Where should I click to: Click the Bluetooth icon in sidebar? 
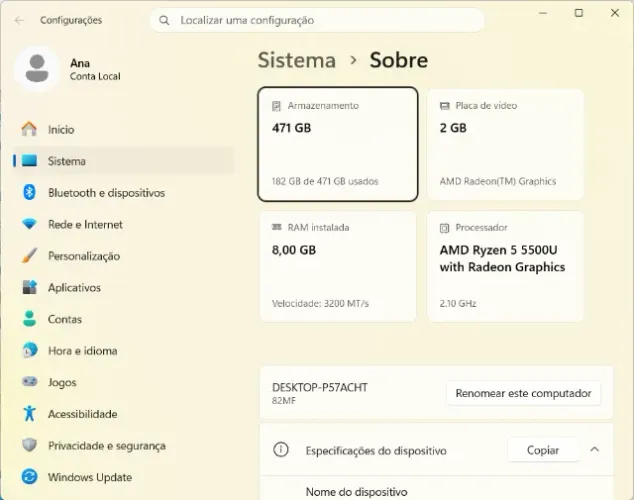click(x=29, y=192)
